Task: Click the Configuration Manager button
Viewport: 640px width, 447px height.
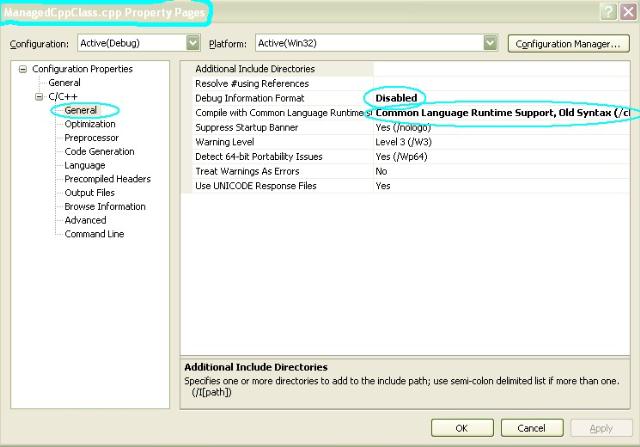Action: click(569, 44)
